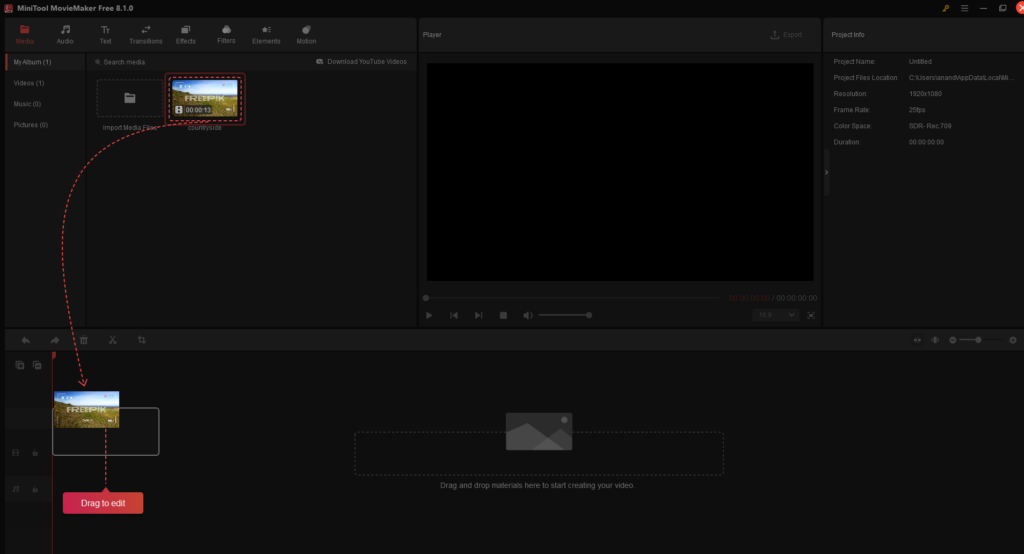Image resolution: width=1024 pixels, height=554 pixels.
Task: Select My Album (1) category
Action: point(45,62)
